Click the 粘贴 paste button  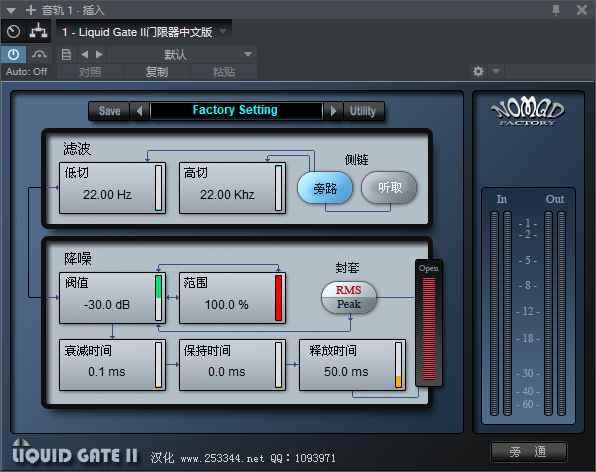[x=224, y=71]
